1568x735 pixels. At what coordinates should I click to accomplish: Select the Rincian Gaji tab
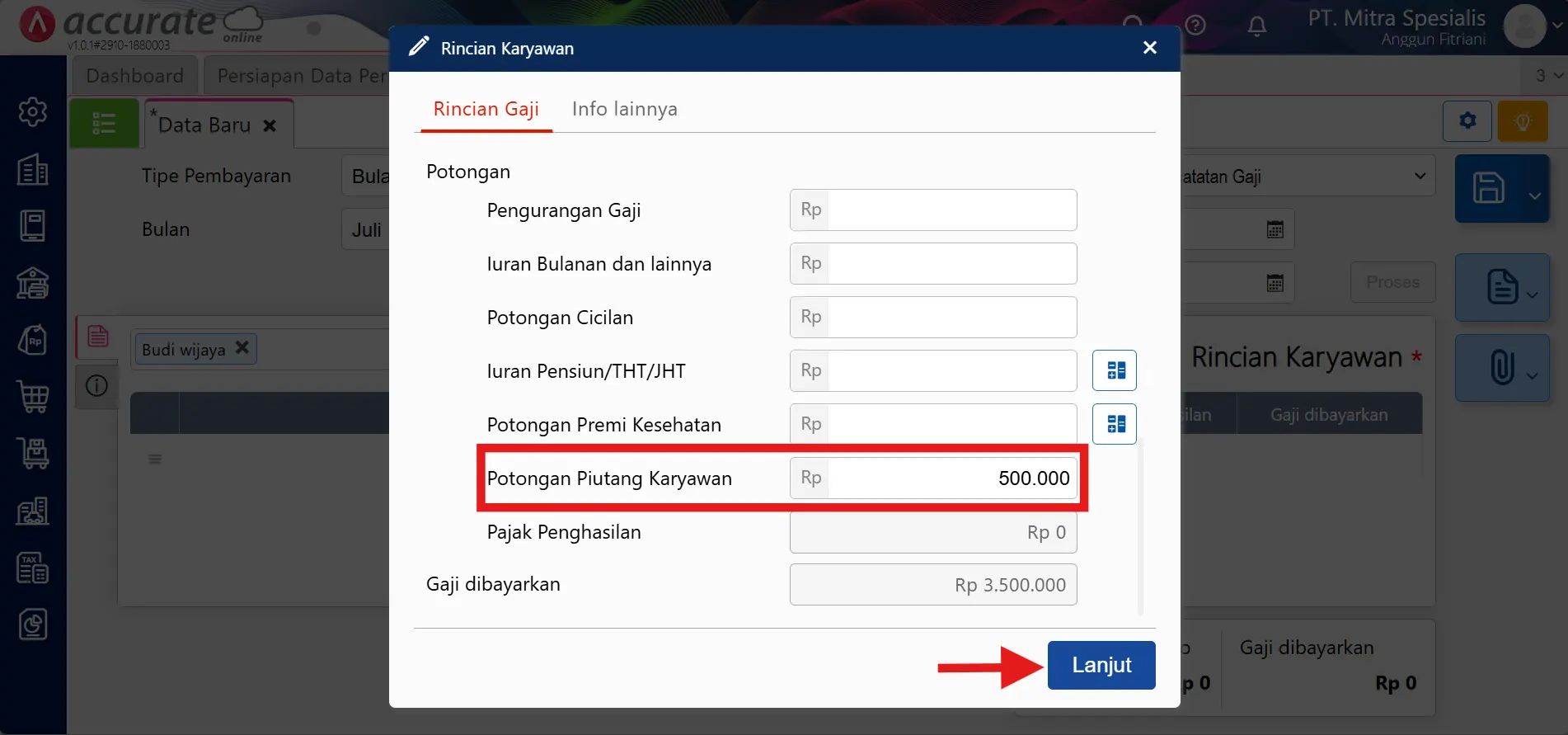[486, 109]
